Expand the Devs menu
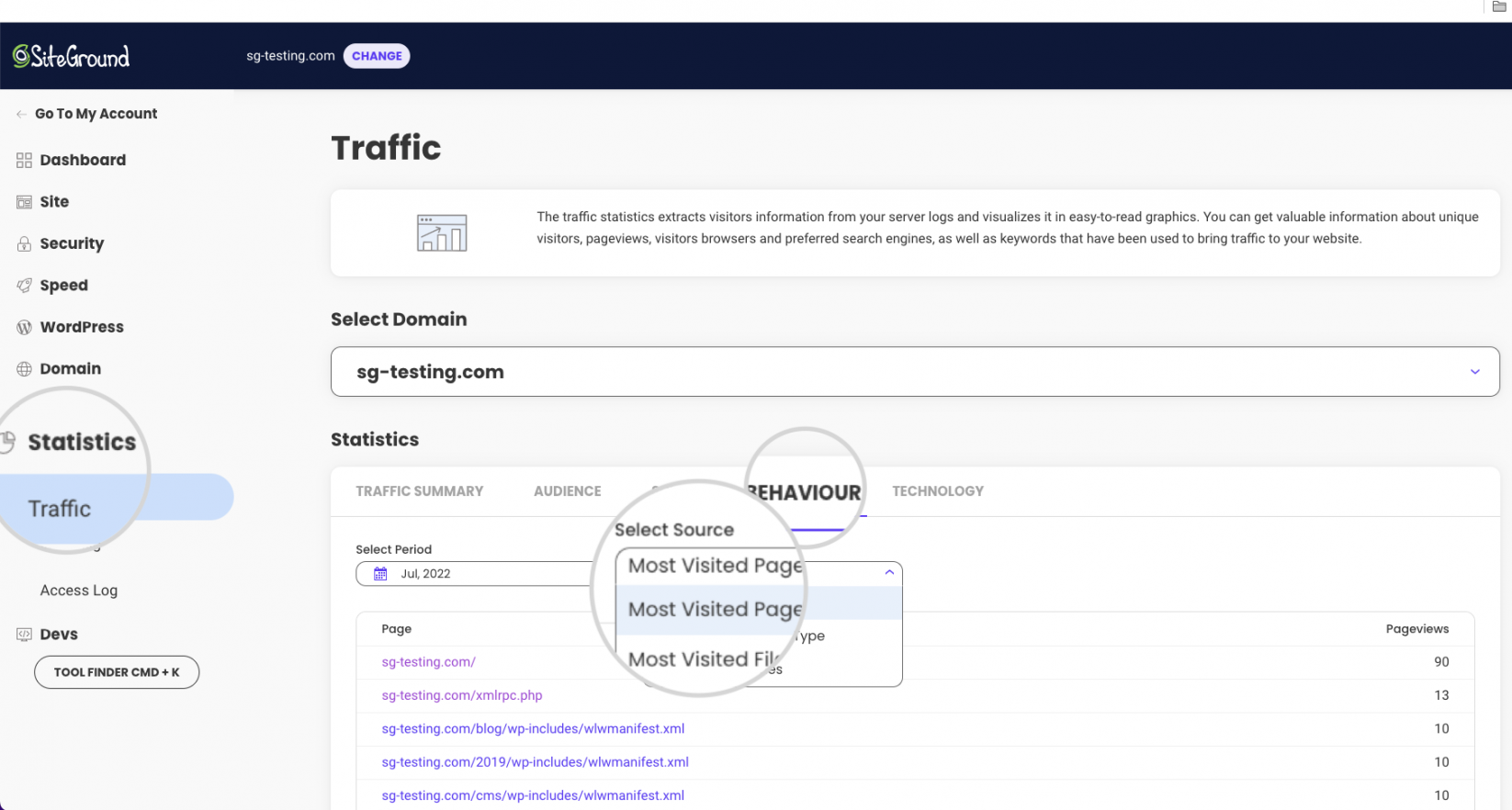This screenshot has height=810, width=1512. click(59, 635)
